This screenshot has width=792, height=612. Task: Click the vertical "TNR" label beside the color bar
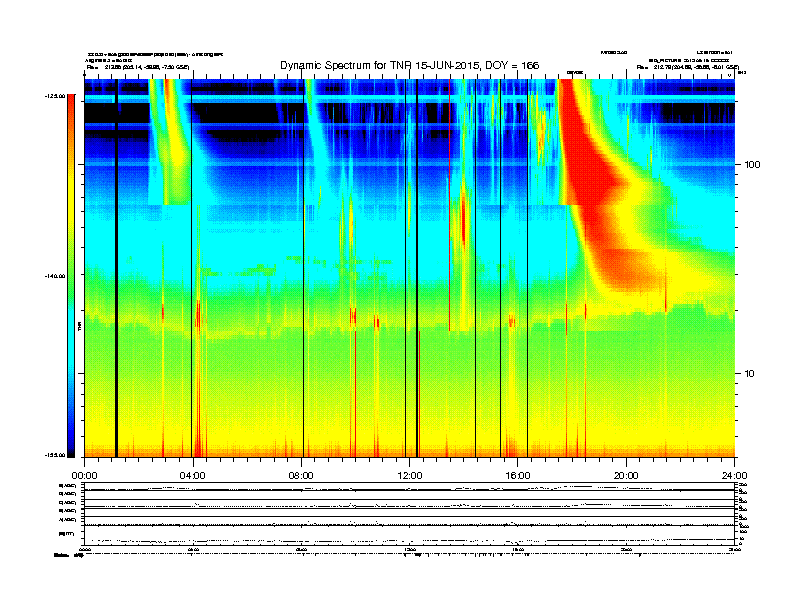[79, 326]
